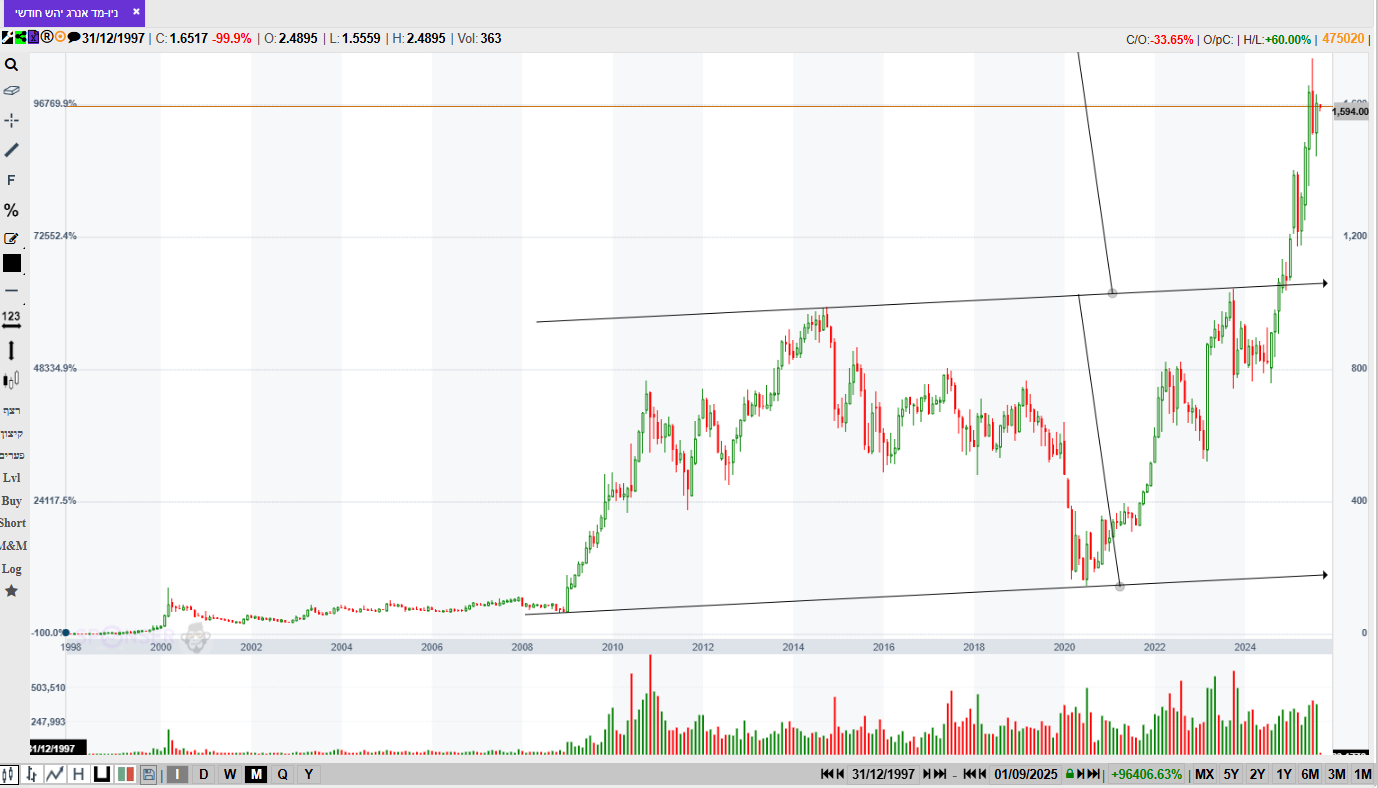Click the black-white diagonal icon in header

(x=7, y=38)
